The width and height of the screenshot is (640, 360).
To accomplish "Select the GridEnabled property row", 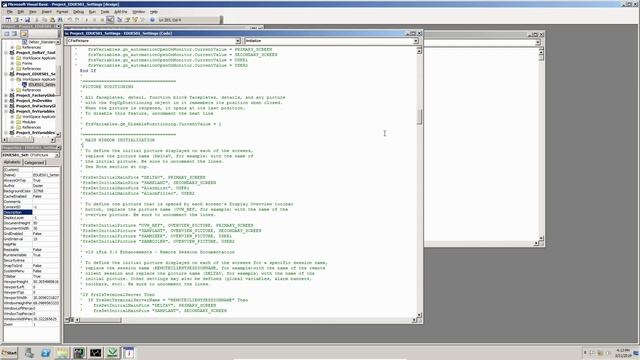I will (31, 233).
